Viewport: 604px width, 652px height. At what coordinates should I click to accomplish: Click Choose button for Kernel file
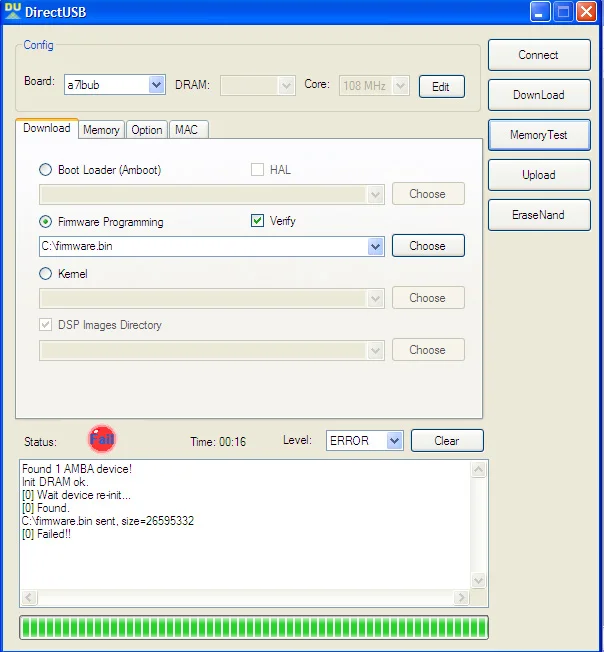tap(428, 298)
